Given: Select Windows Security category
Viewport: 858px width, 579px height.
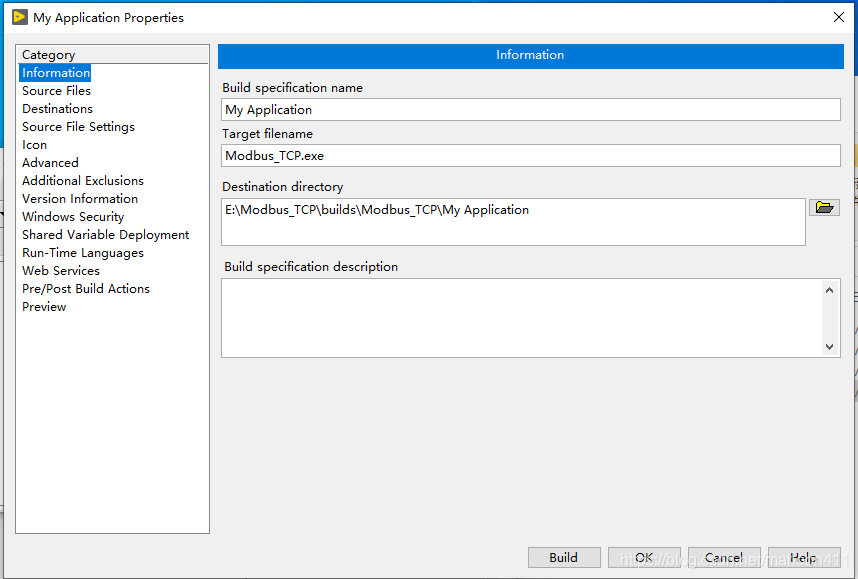Looking at the screenshot, I should coord(73,217).
